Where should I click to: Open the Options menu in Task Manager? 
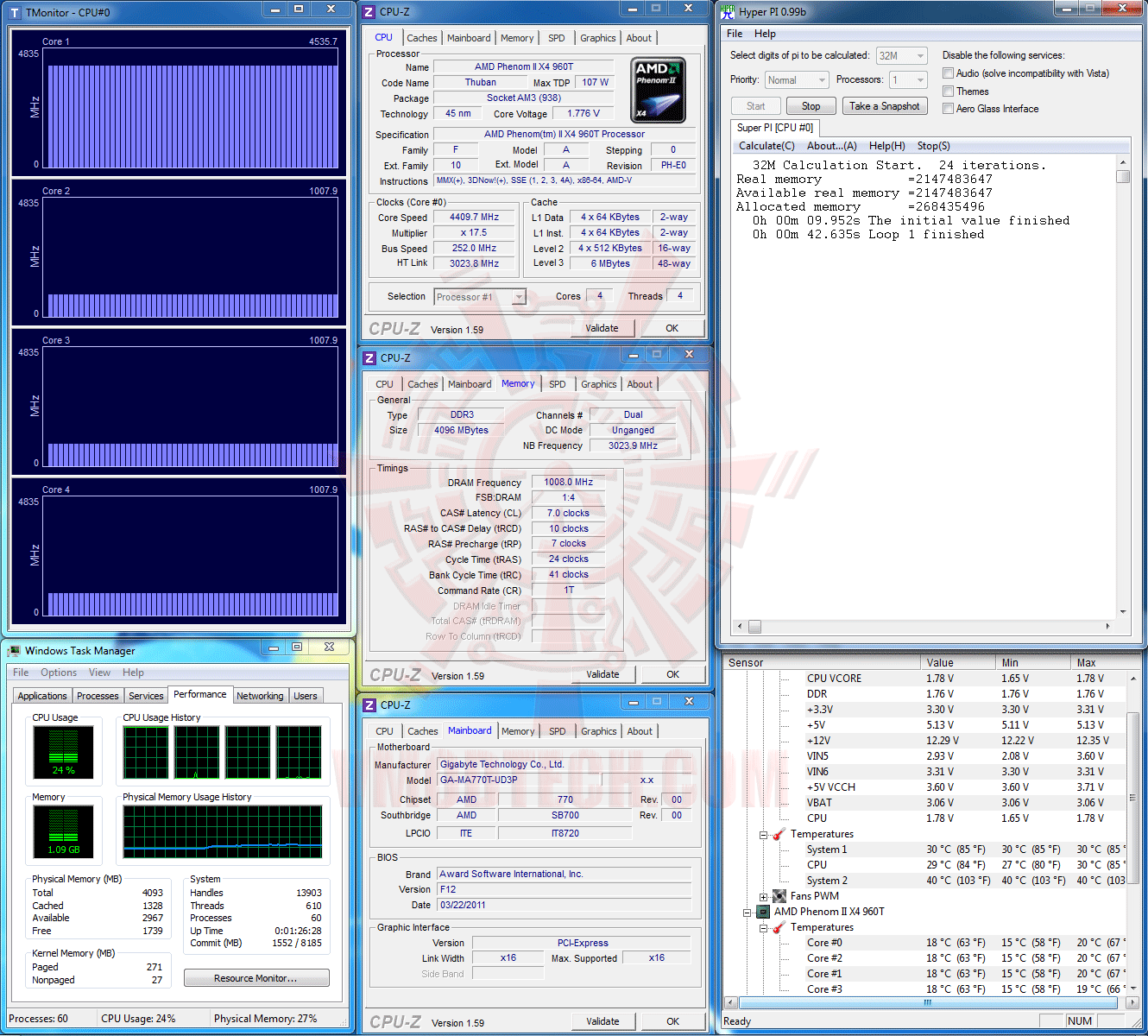tap(59, 673)
